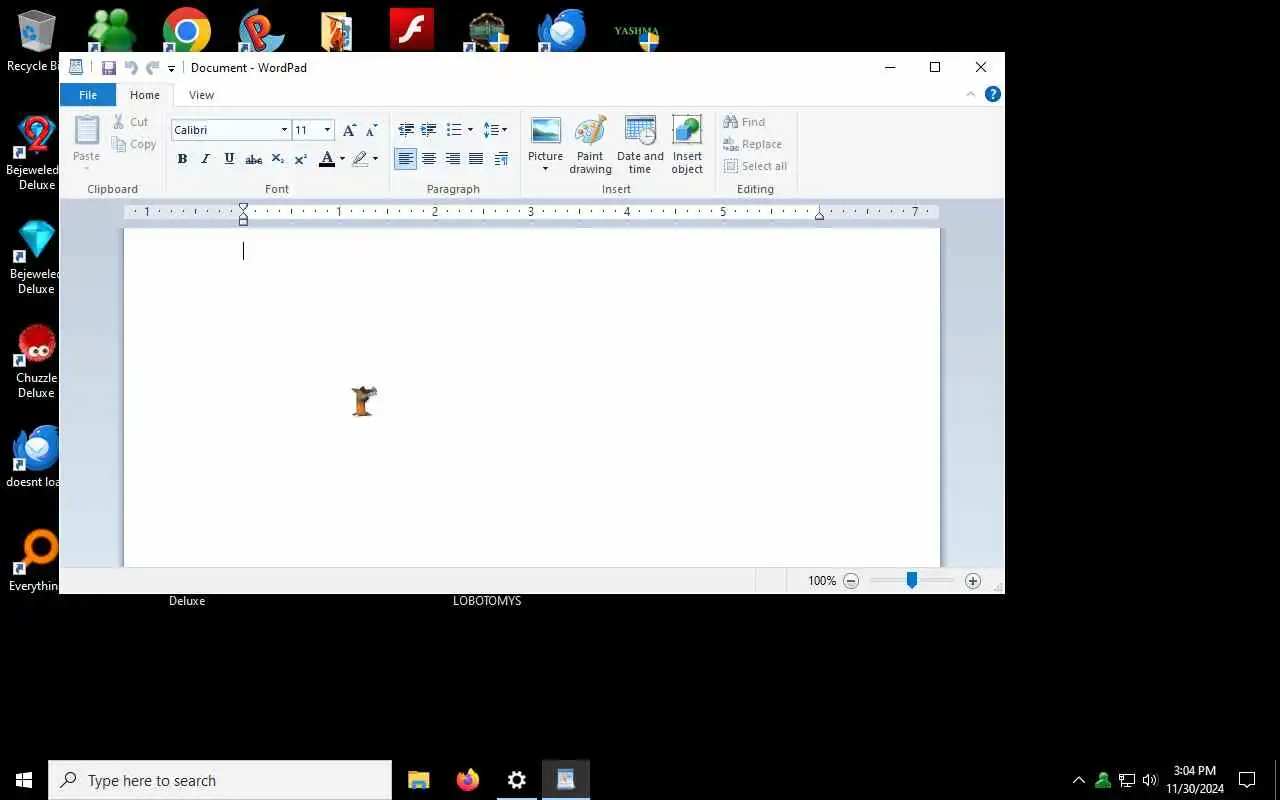Image resolution: width=1280 pixels, height=800 pixels.
Task: Open WordPad Help question mark
Action: (x=993, y=94)
